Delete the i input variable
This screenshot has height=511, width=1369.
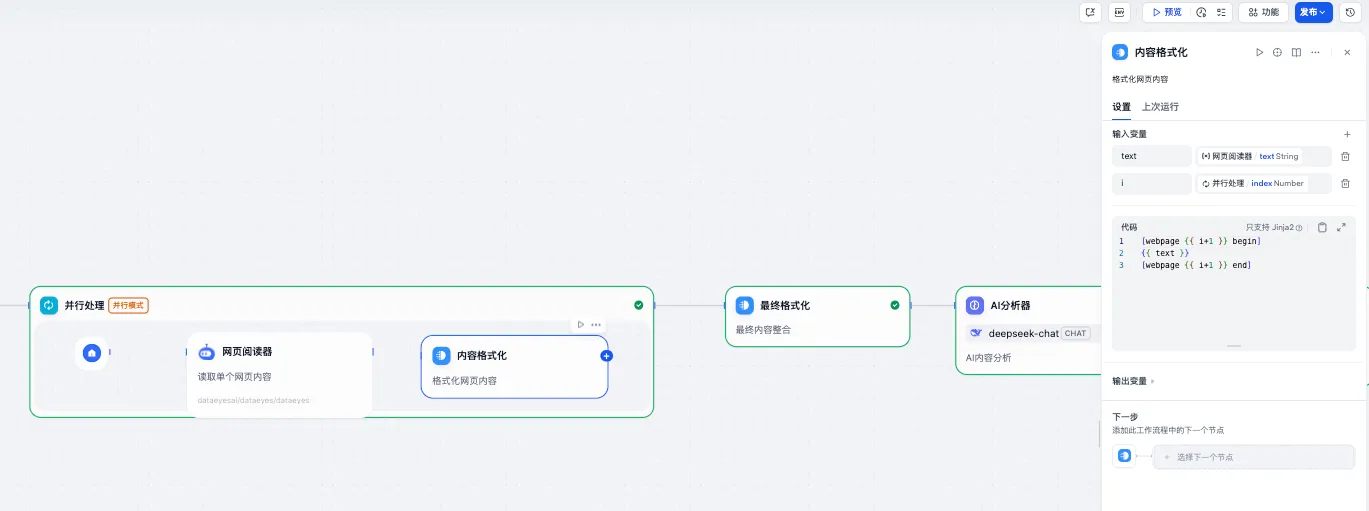1345,183
